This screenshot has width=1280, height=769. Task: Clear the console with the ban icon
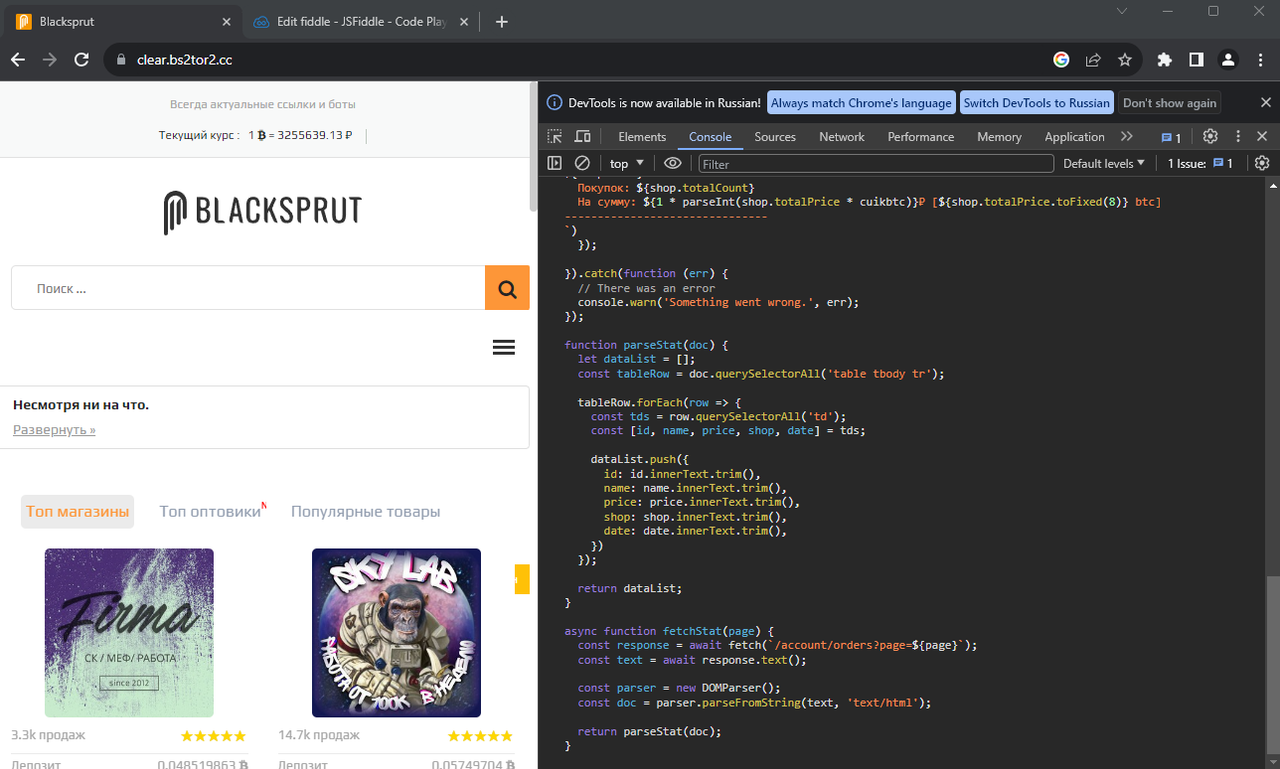click(582, 163)
